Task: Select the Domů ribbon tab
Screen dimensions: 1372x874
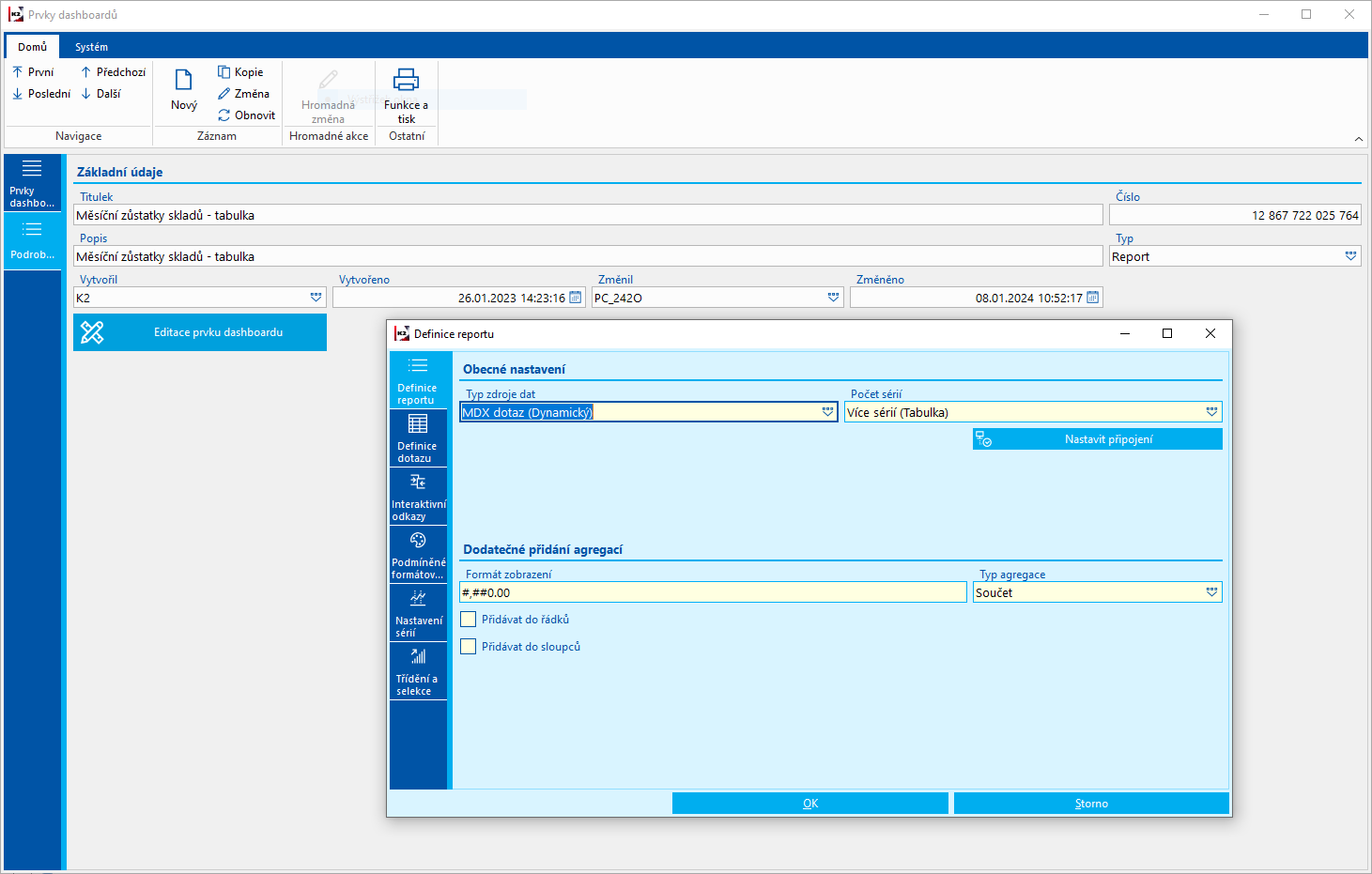Action: [x=32, y=47]
